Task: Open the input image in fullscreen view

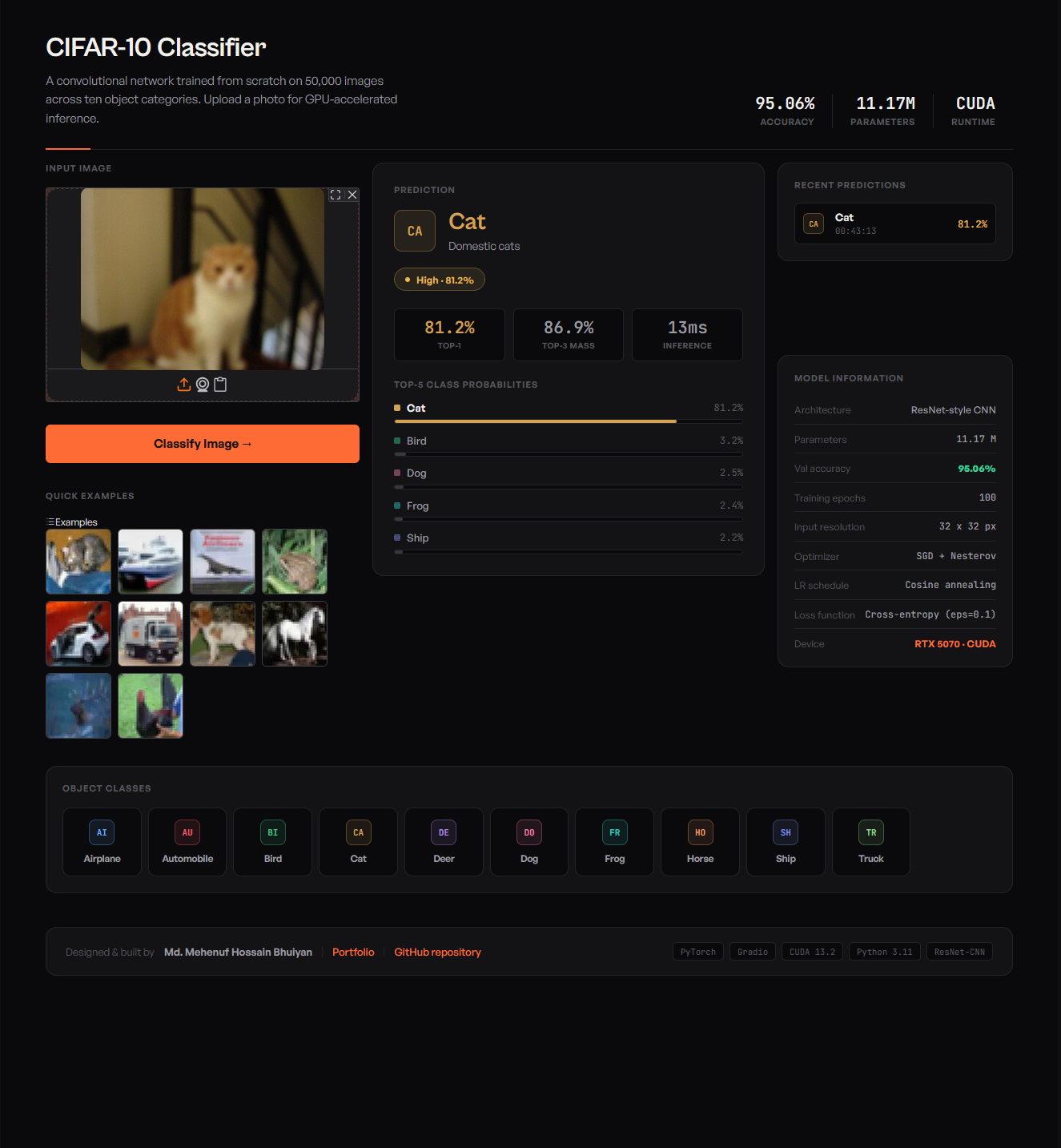Action: [336, 195]
